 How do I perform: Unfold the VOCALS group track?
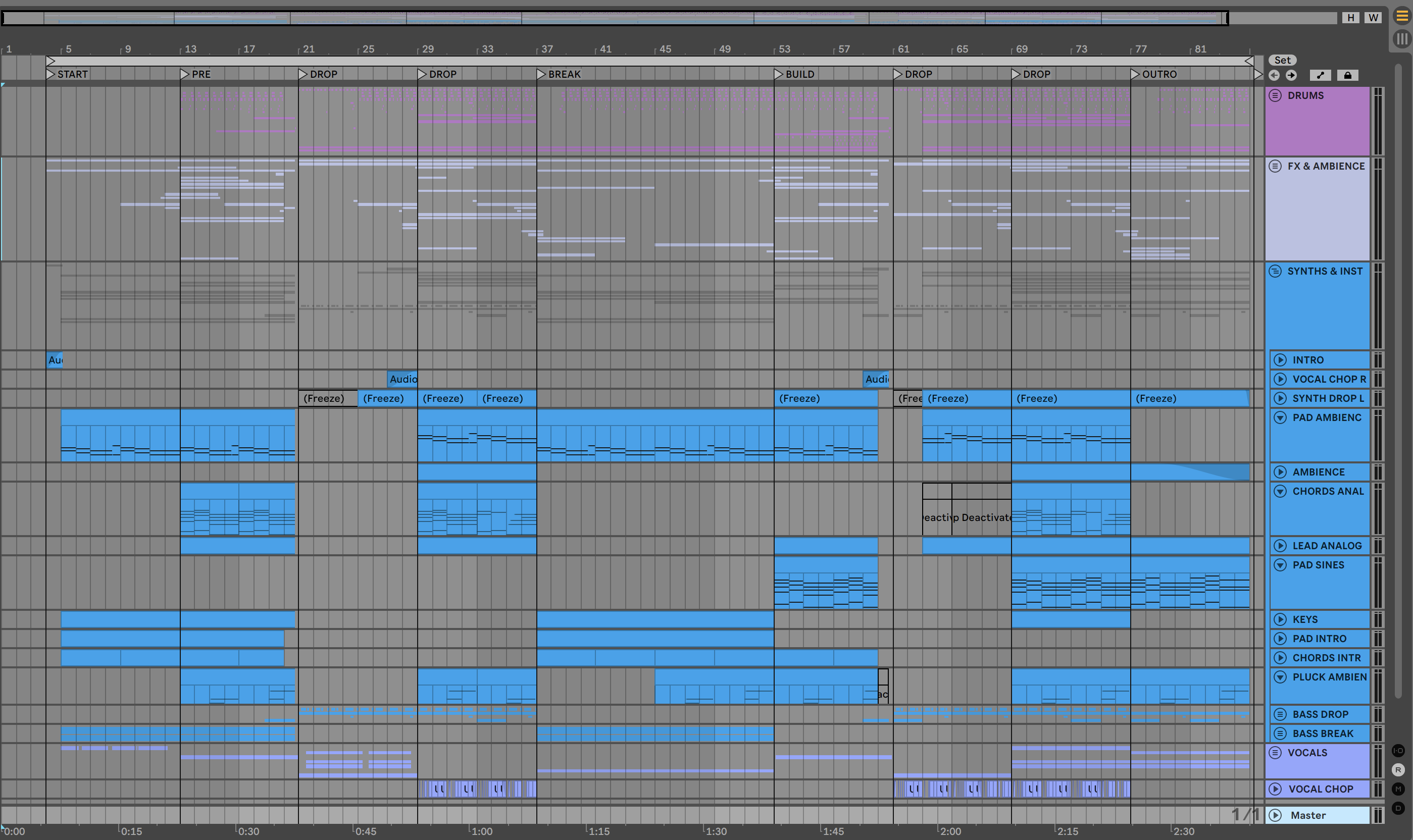coord(1275,752)
